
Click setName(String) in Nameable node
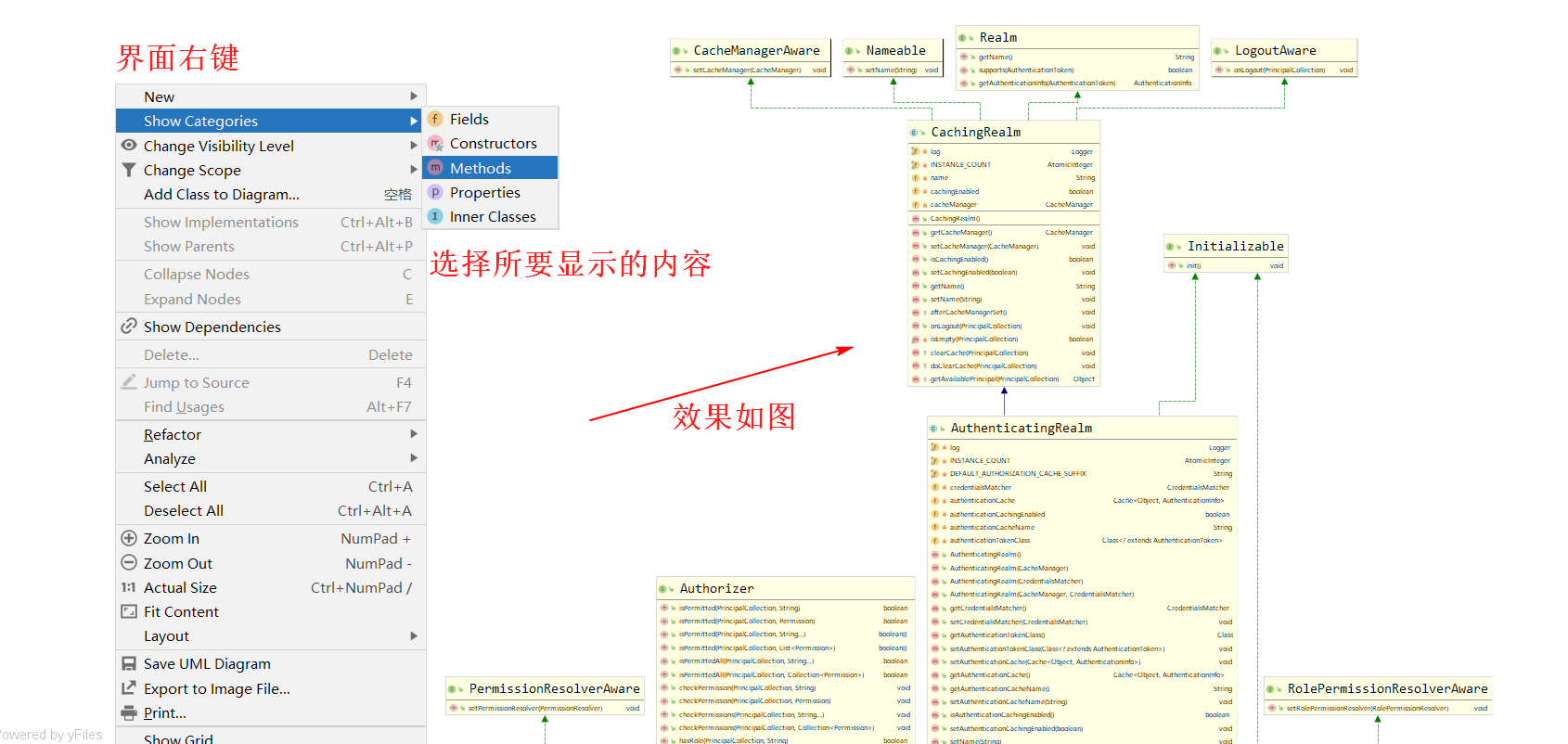(891, 71)
